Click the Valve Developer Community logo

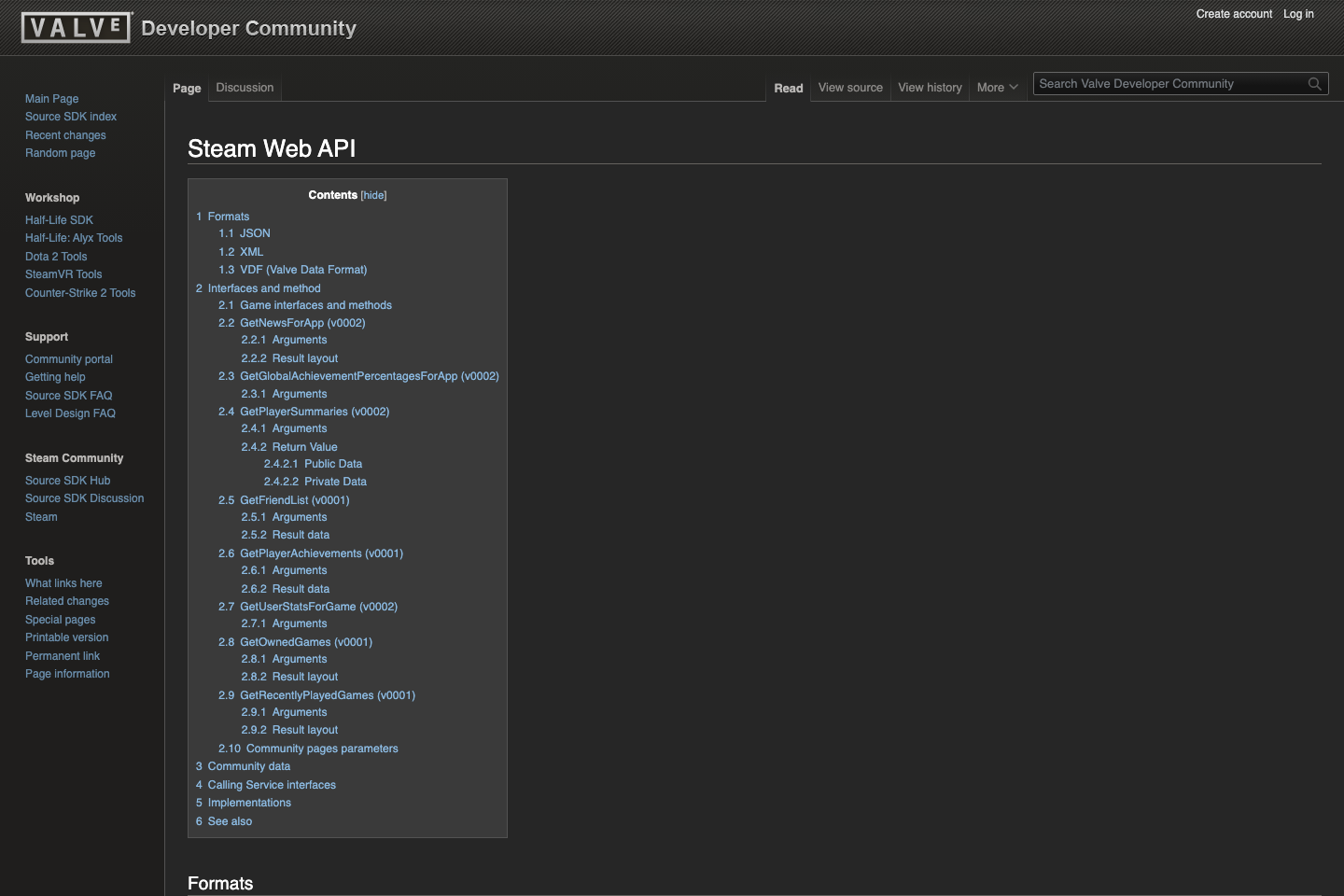pyautogui.click(x=77, y=27)
